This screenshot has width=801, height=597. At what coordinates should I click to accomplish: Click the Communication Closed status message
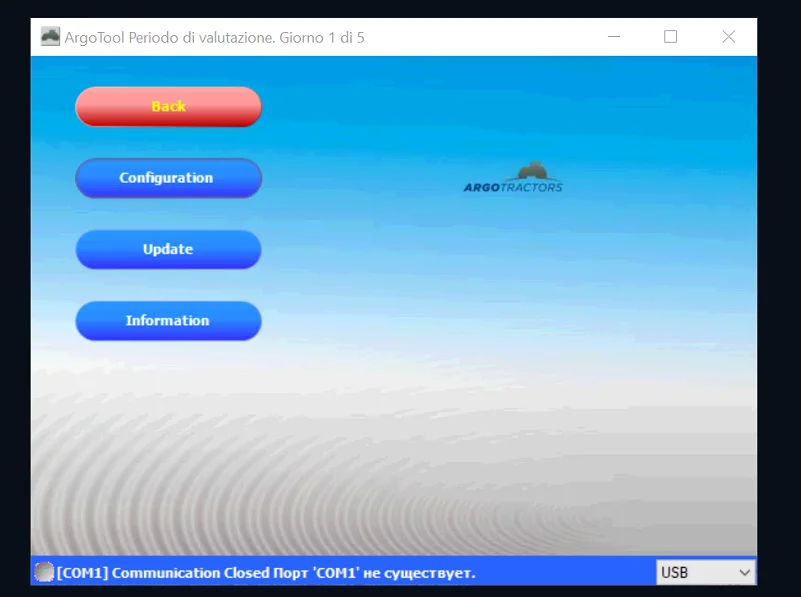191,573
